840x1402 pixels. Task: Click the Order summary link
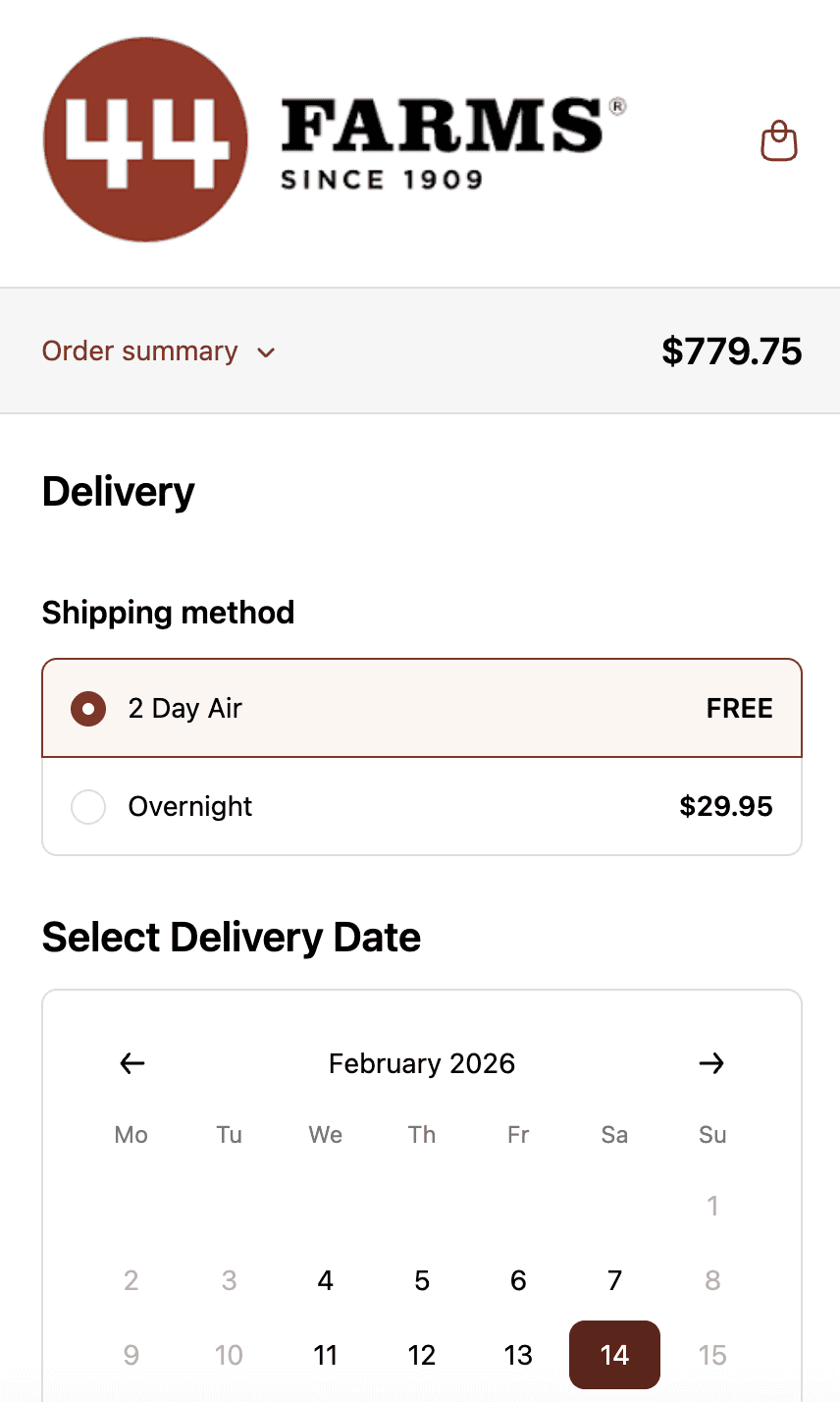(140, 351)
